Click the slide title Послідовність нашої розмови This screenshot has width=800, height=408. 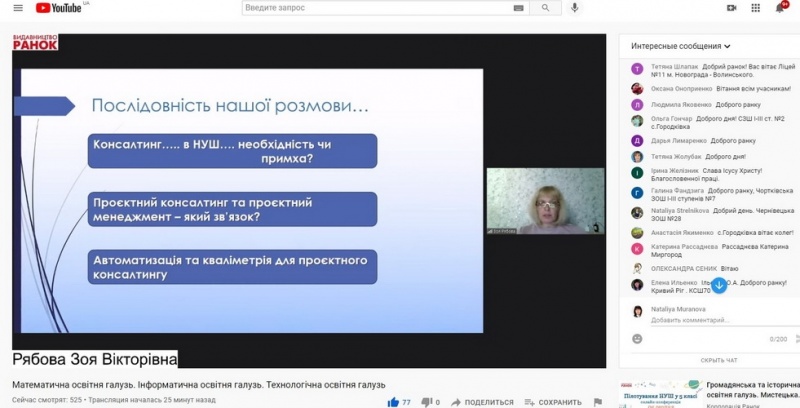230,106
